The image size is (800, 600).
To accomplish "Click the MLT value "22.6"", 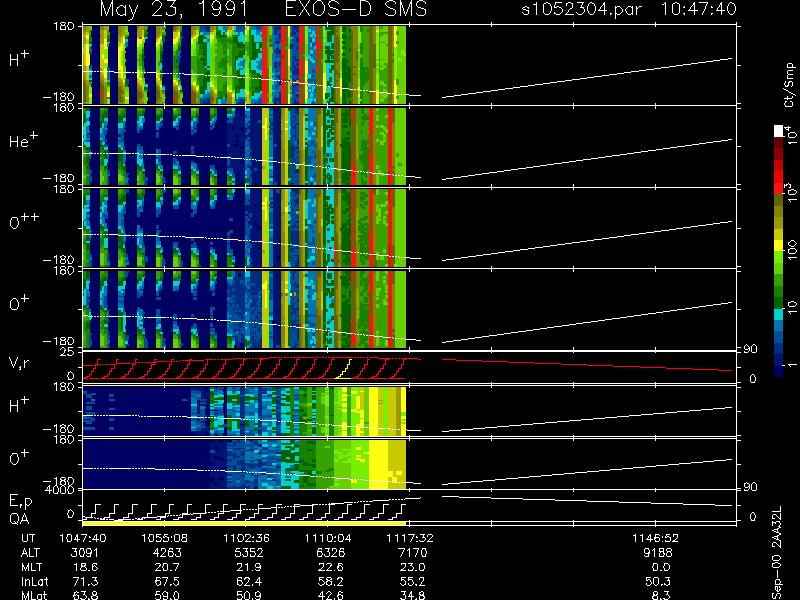I will tap(329, 567).
